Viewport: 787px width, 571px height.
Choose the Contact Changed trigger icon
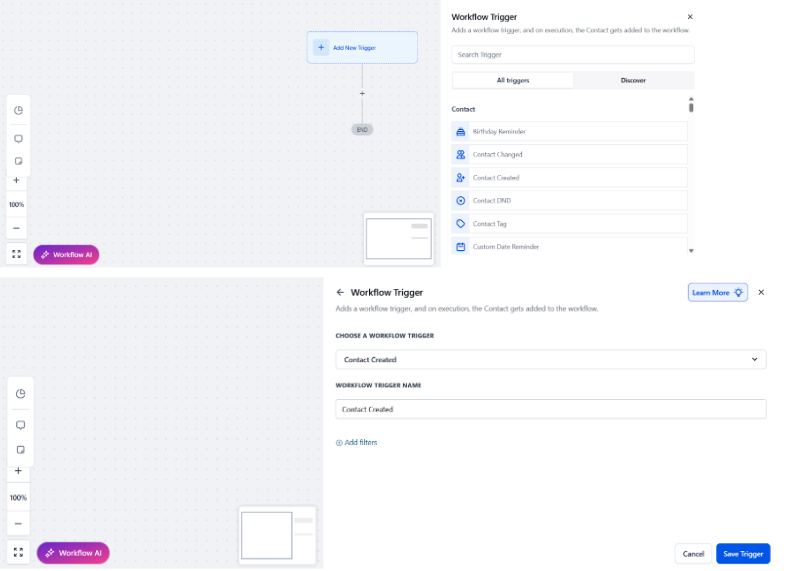(x=461, y=155)
